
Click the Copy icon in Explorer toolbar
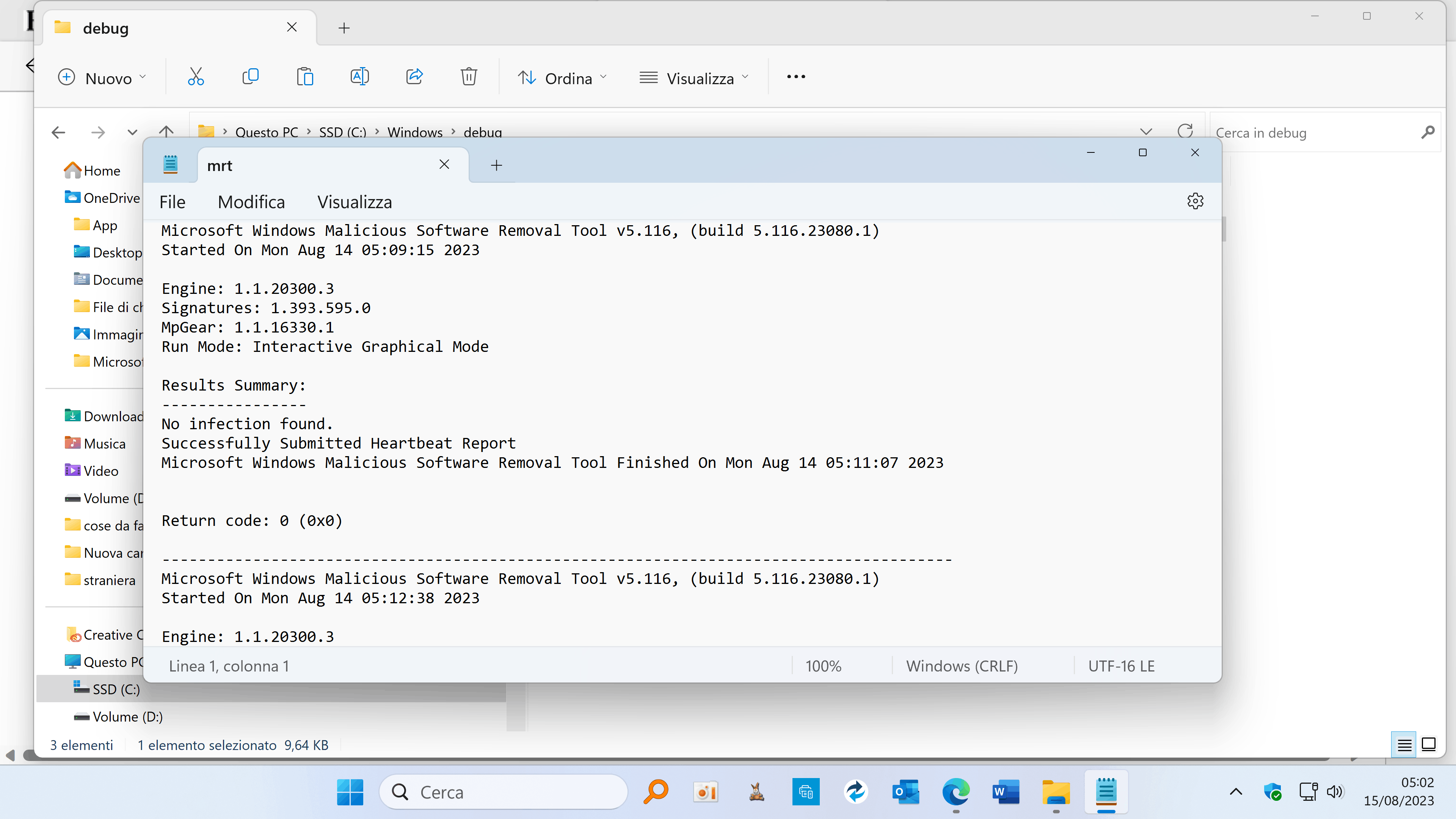[x=250, y=77]
